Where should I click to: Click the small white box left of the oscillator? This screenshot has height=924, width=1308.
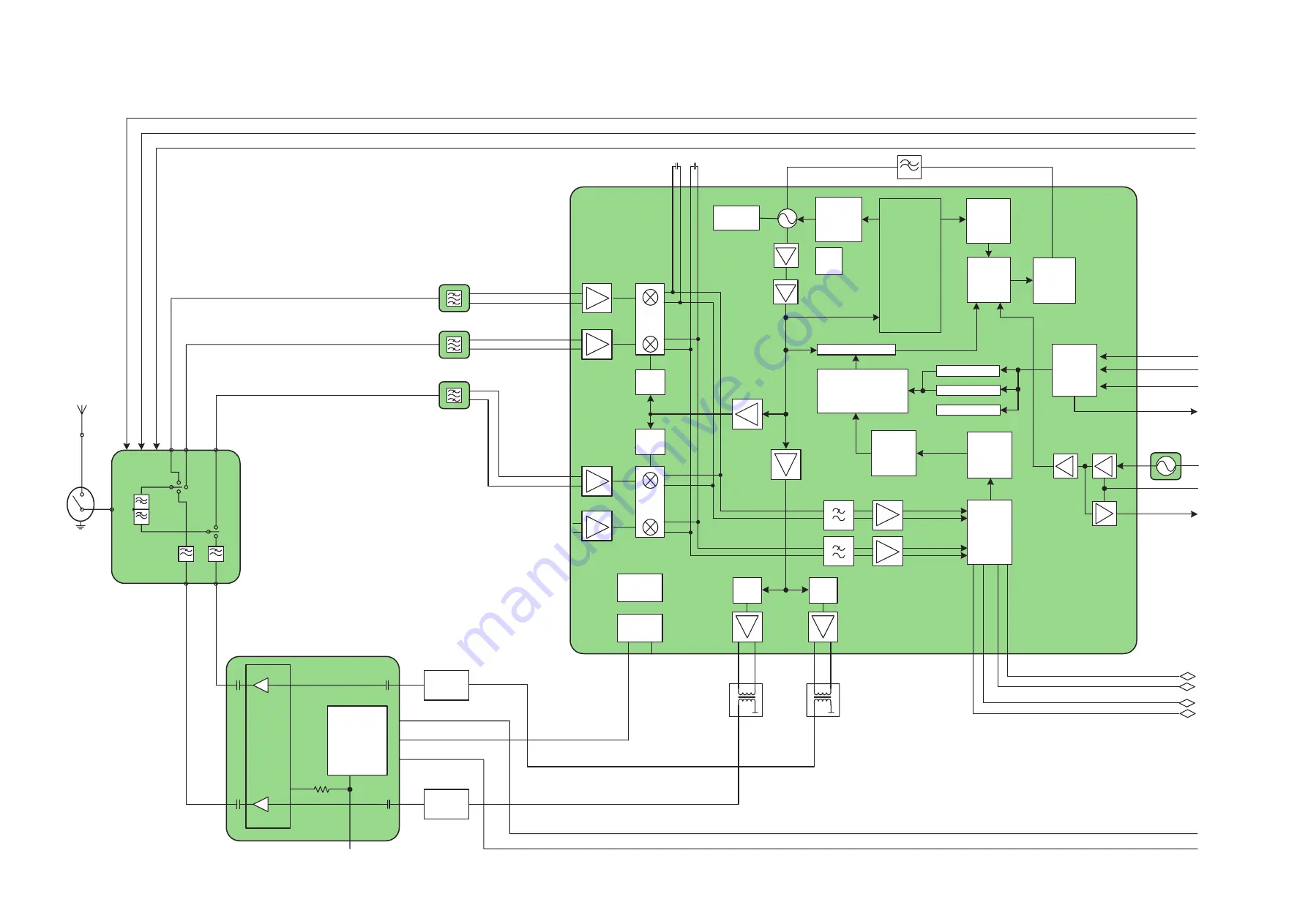736,218
